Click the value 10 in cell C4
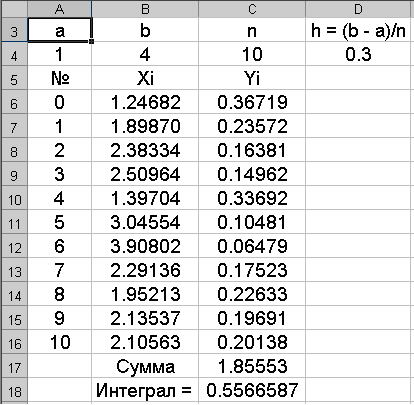This screenshot has width=414, height=405. pyautogui.click(x=252, y=54)
